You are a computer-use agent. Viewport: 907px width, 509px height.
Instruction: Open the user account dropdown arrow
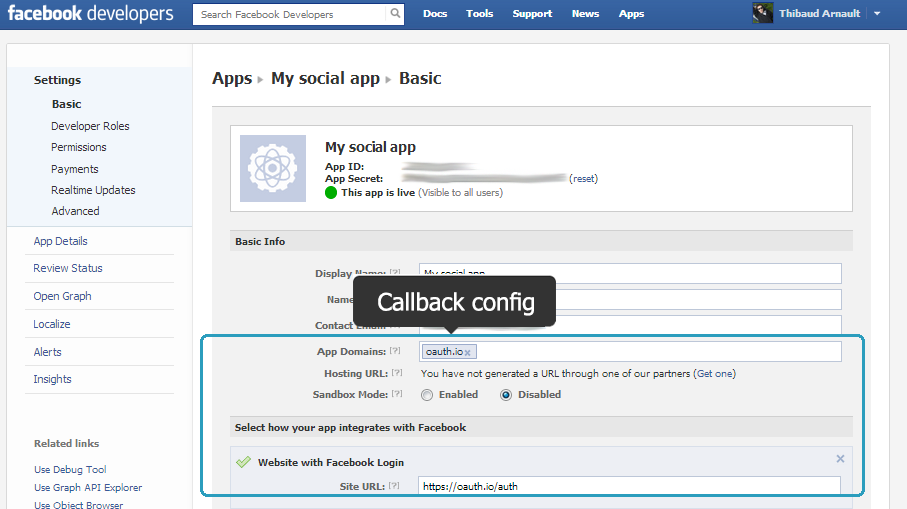tap(877, 13)
